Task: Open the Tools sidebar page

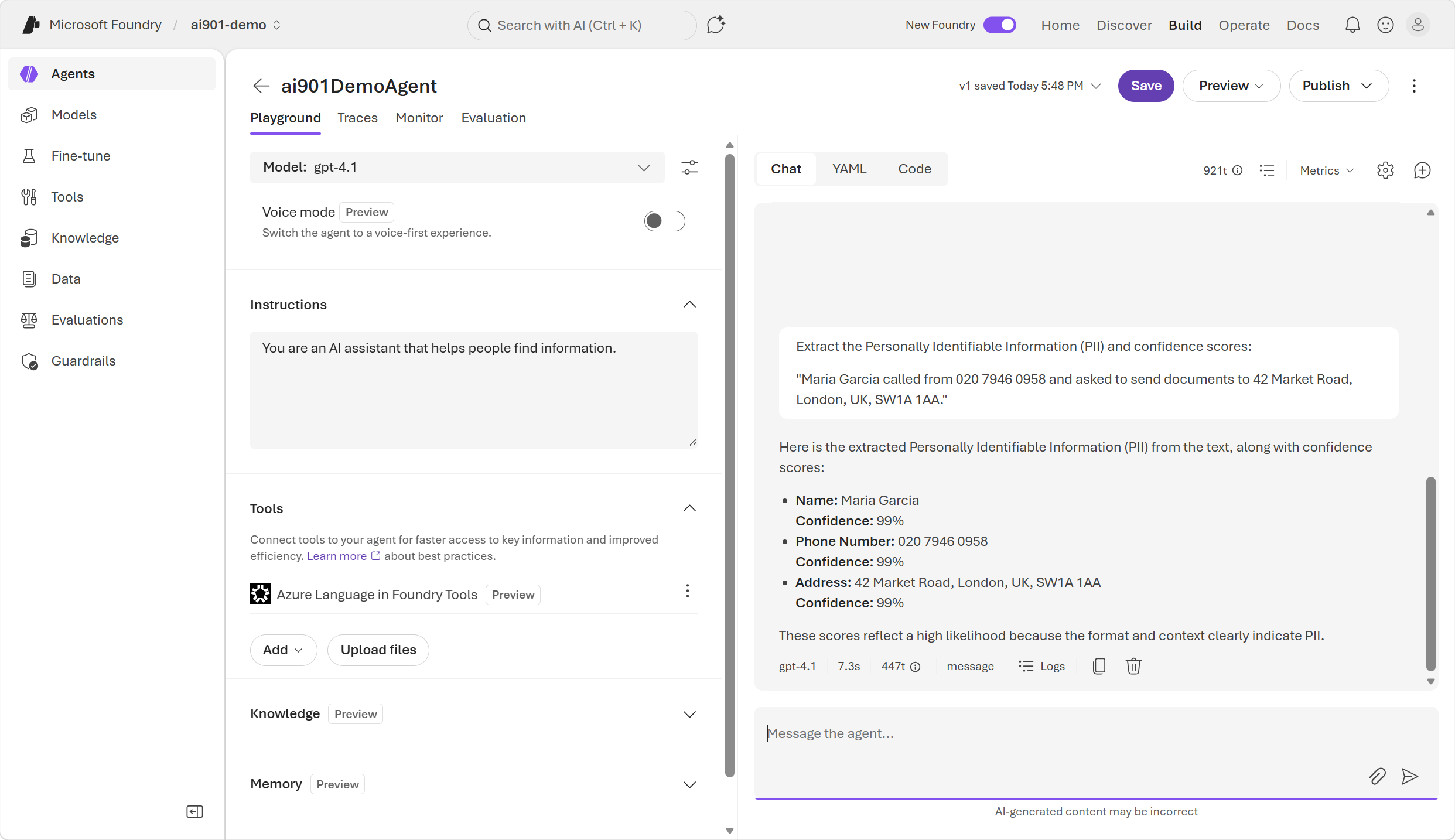Action: [x=112, y=197]
